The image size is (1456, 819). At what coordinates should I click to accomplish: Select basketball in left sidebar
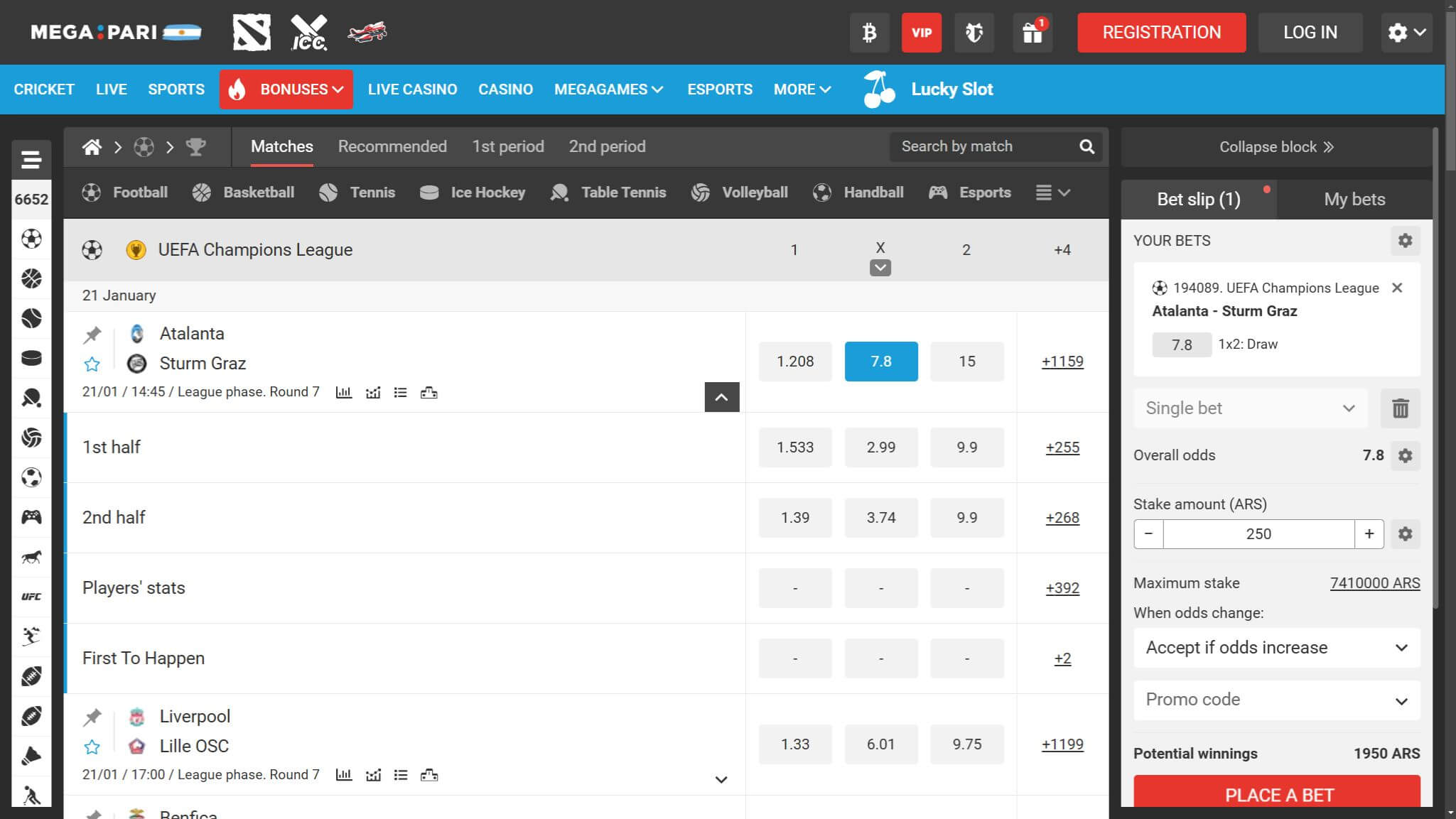pyautogui.click(x=31, y=278)
